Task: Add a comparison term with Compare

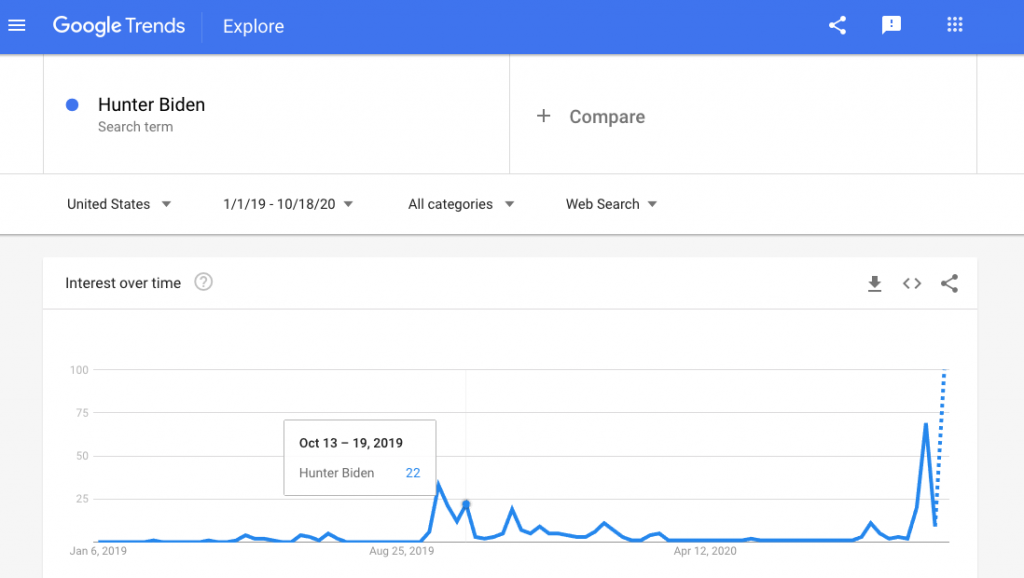Action: point(591,116)
